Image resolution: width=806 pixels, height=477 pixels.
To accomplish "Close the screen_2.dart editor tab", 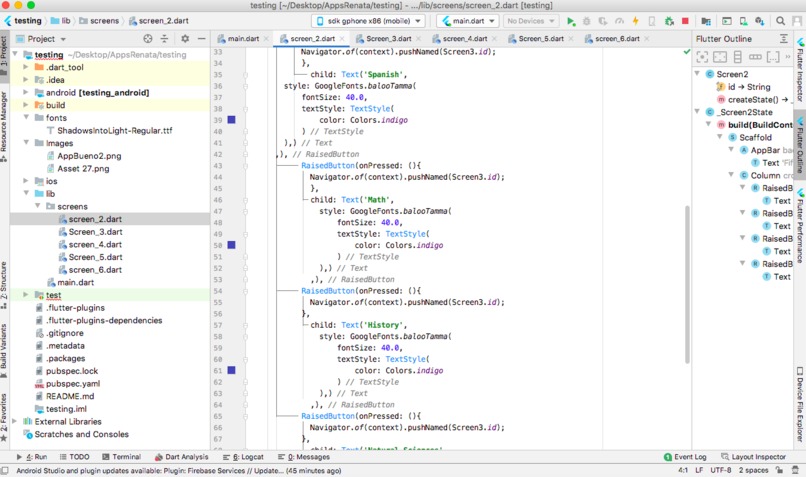I will [342, 39].
